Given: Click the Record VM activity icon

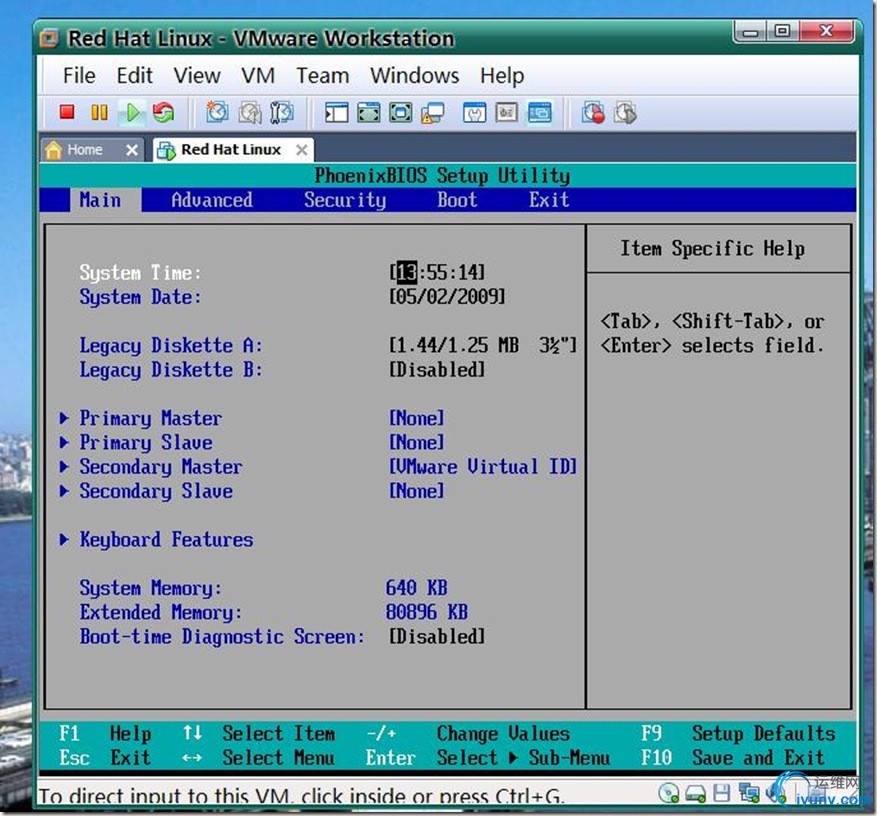Looking at the screenshot, I should (x=593, y=112).
